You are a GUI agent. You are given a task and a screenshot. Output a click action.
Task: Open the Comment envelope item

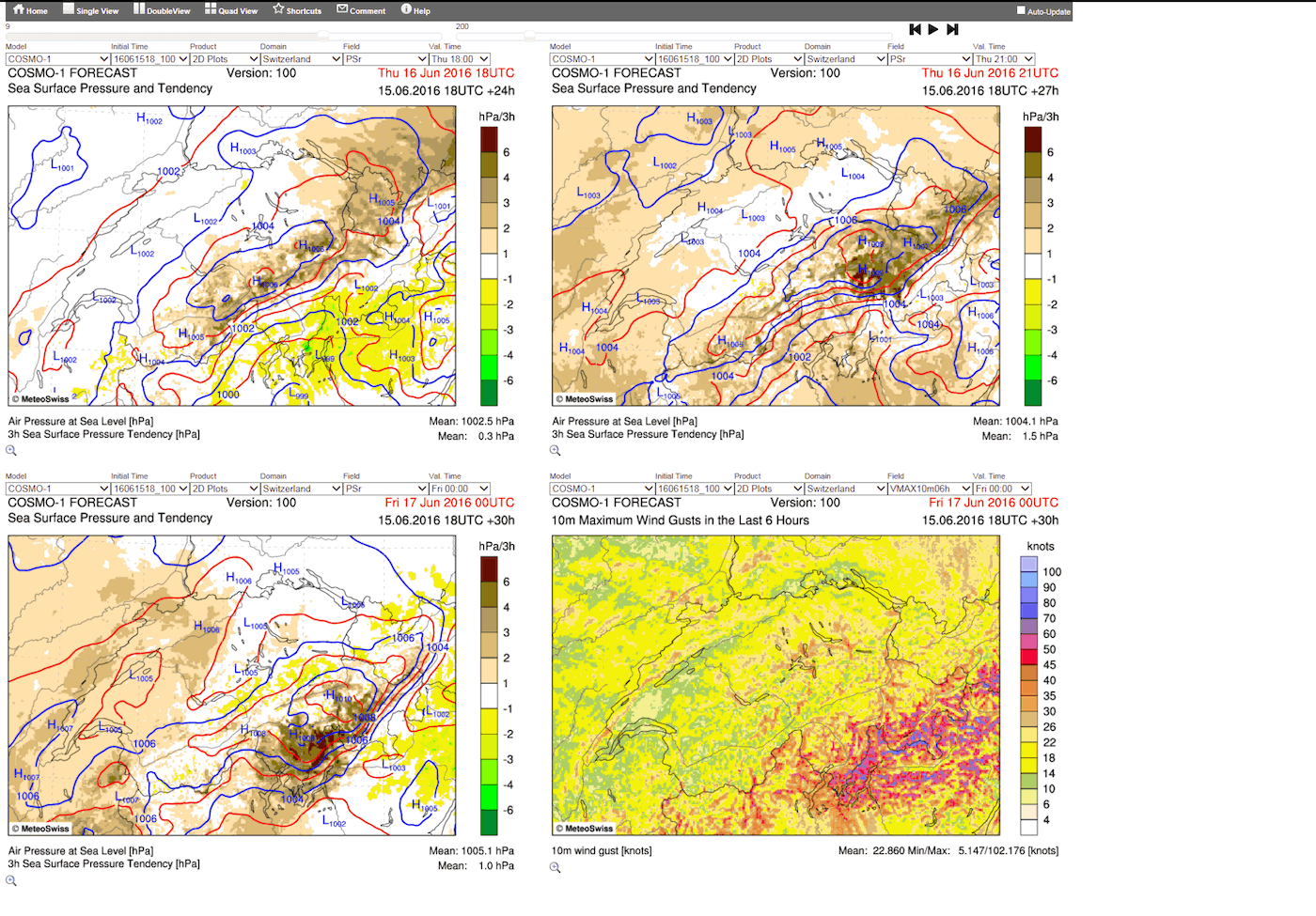pos(361,10)
